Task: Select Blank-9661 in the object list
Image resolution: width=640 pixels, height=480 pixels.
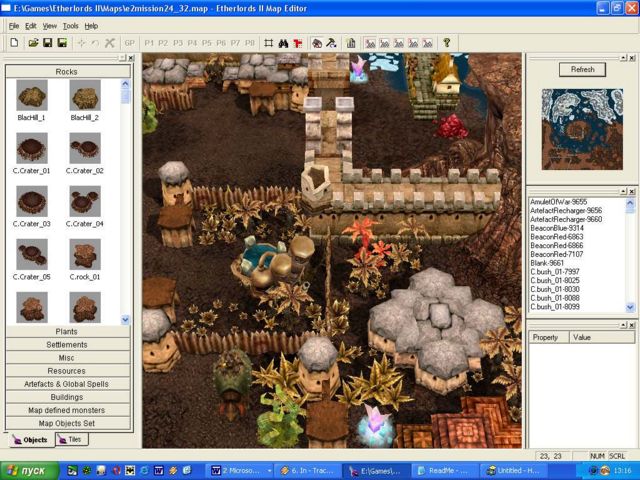Action: (x=547, y=263)
